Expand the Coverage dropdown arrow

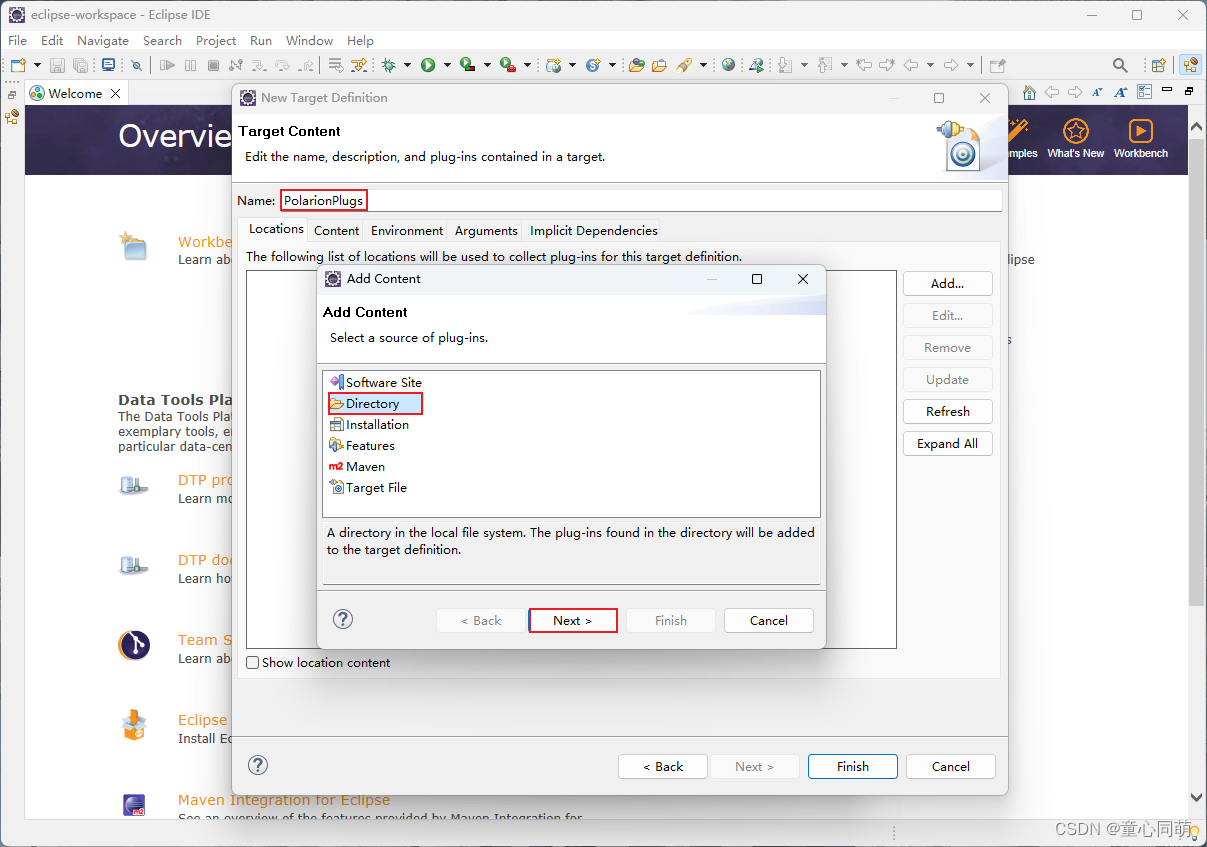pos(487,65)
